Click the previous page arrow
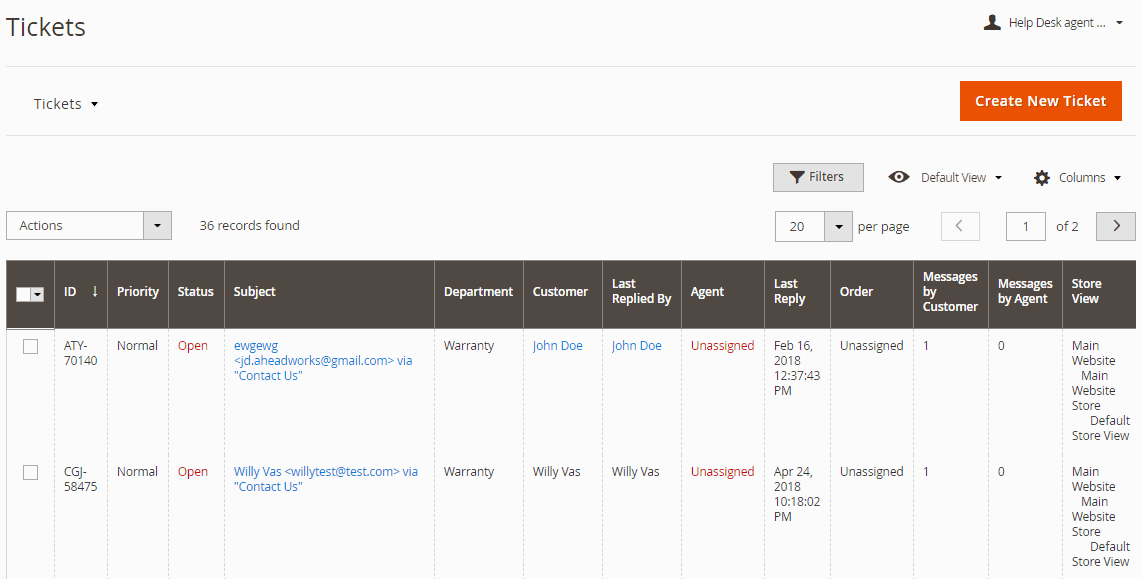Image resolution: width=1142 pixels, height=579 pixels. tap(960, 227)
